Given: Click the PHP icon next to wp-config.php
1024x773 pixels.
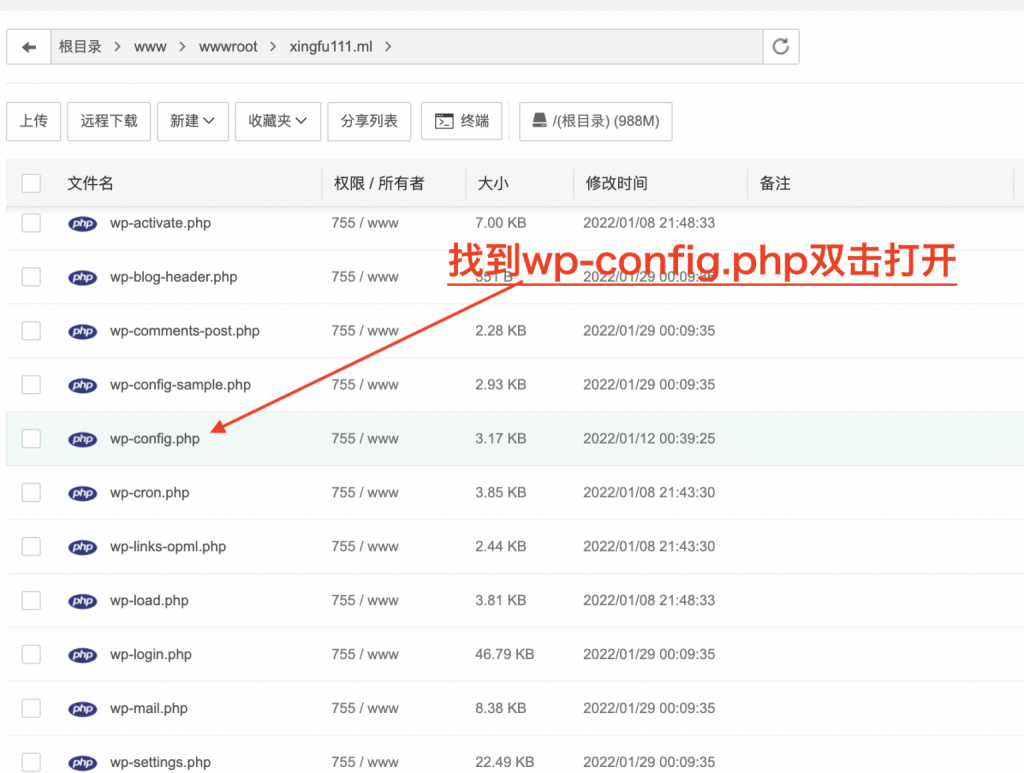Looking at the screenshot, I should 82,438.
